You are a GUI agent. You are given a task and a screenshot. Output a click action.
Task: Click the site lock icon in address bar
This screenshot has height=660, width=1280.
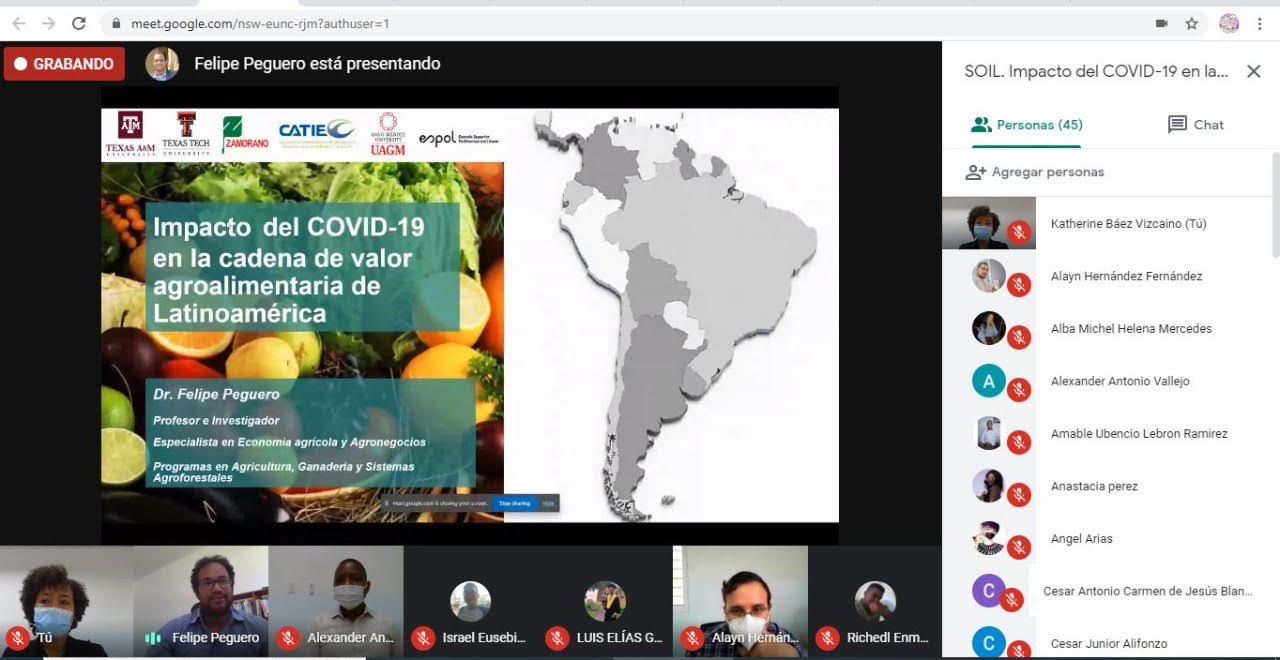[117, 23]
